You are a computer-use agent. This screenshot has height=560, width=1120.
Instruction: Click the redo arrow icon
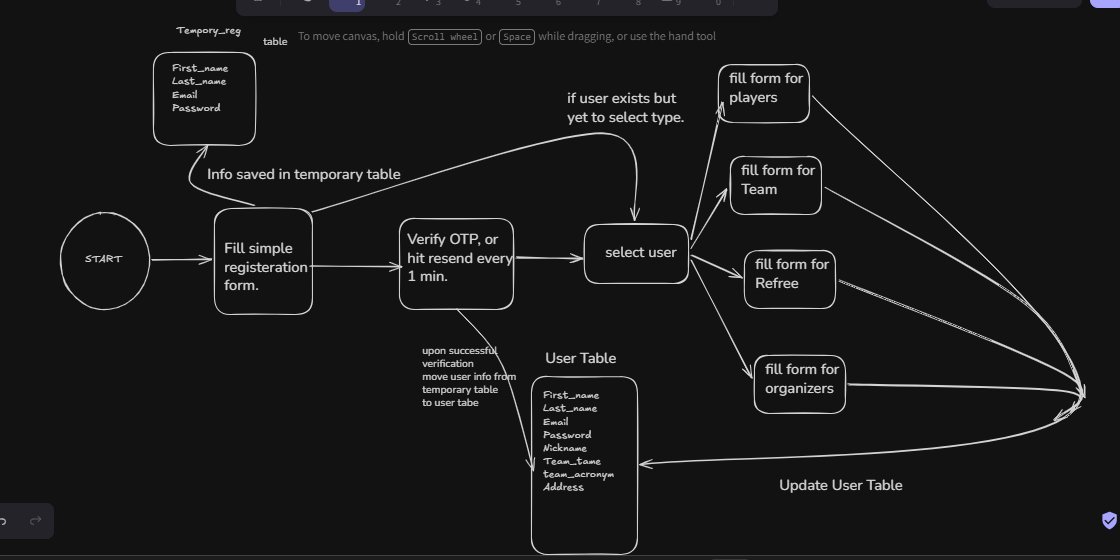point(36,521)
